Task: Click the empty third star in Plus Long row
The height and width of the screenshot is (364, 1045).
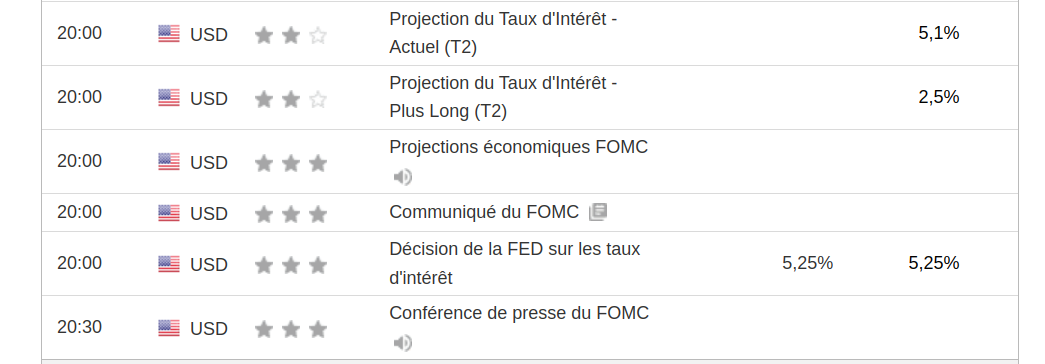Action: [x=318, y=99]
